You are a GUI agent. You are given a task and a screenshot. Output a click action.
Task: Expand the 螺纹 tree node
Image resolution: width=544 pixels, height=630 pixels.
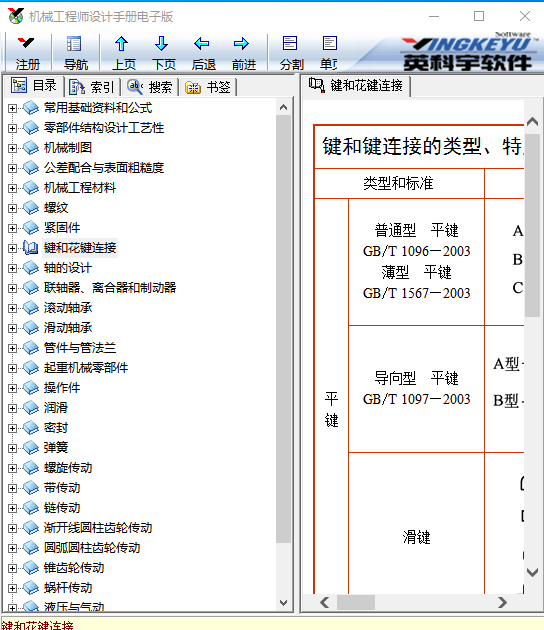pyautogui.click(x=12, y=208)
